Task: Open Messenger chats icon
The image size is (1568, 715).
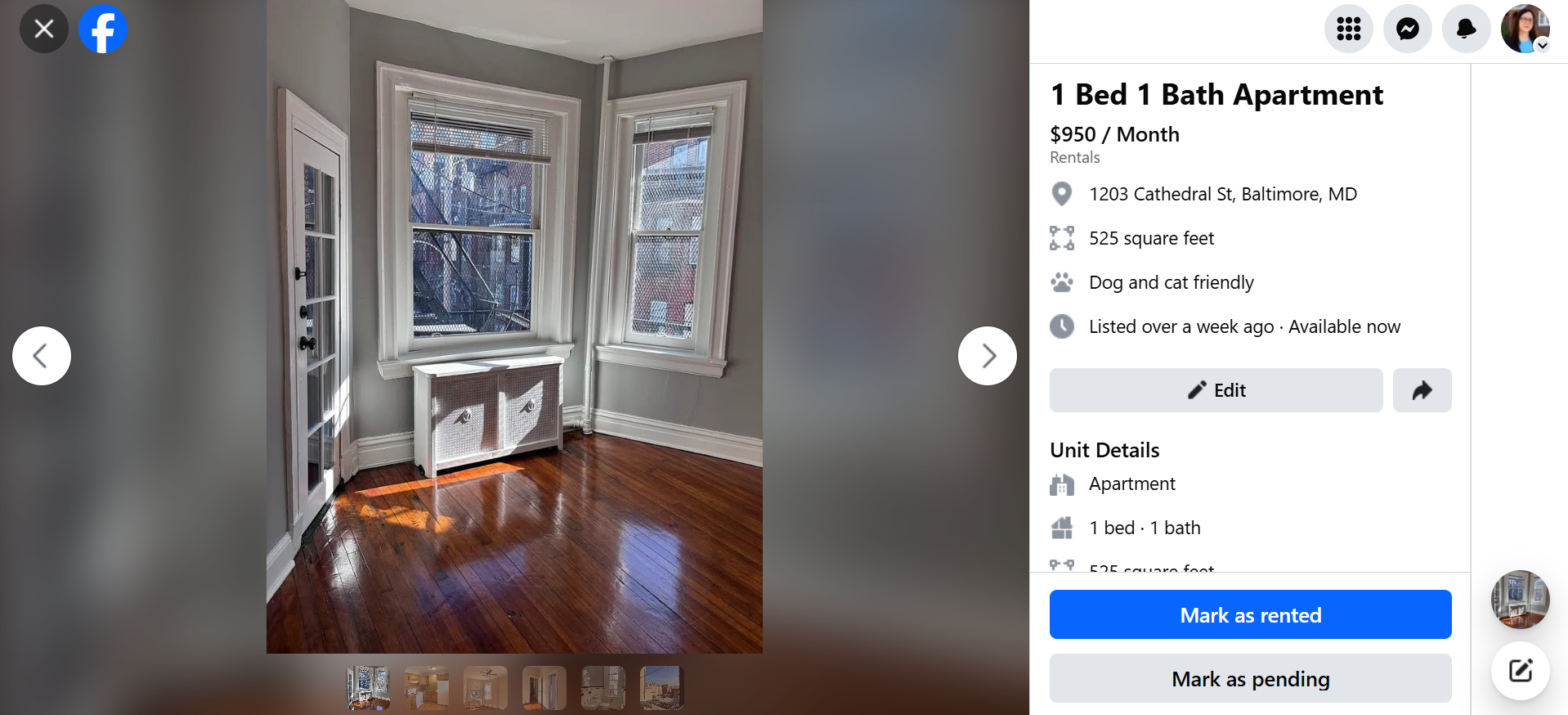Action: [1408, 29]
